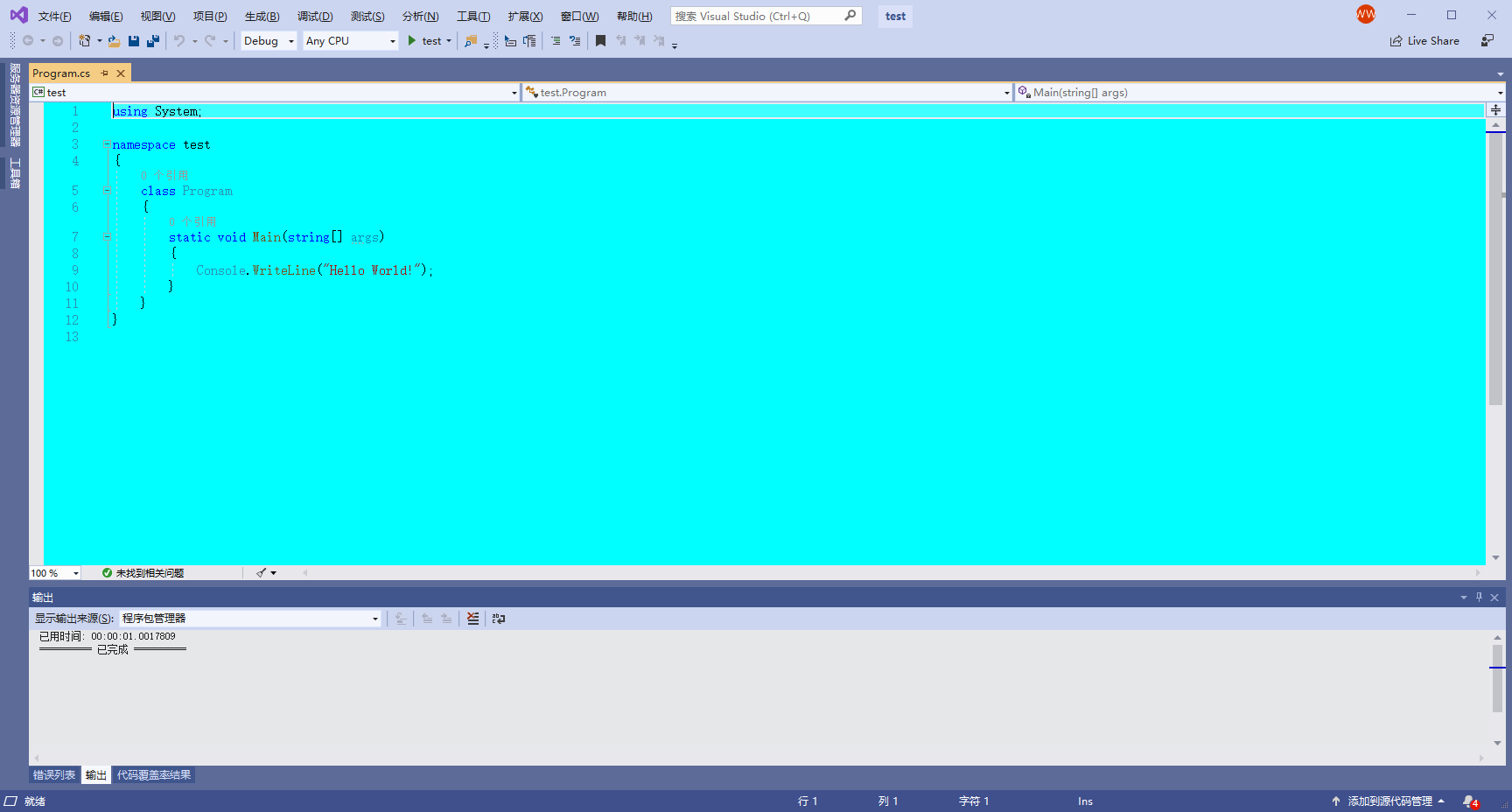Open the 调试(D) menu
Viewport: 1512px width, 812px height.
click(315, 17)
